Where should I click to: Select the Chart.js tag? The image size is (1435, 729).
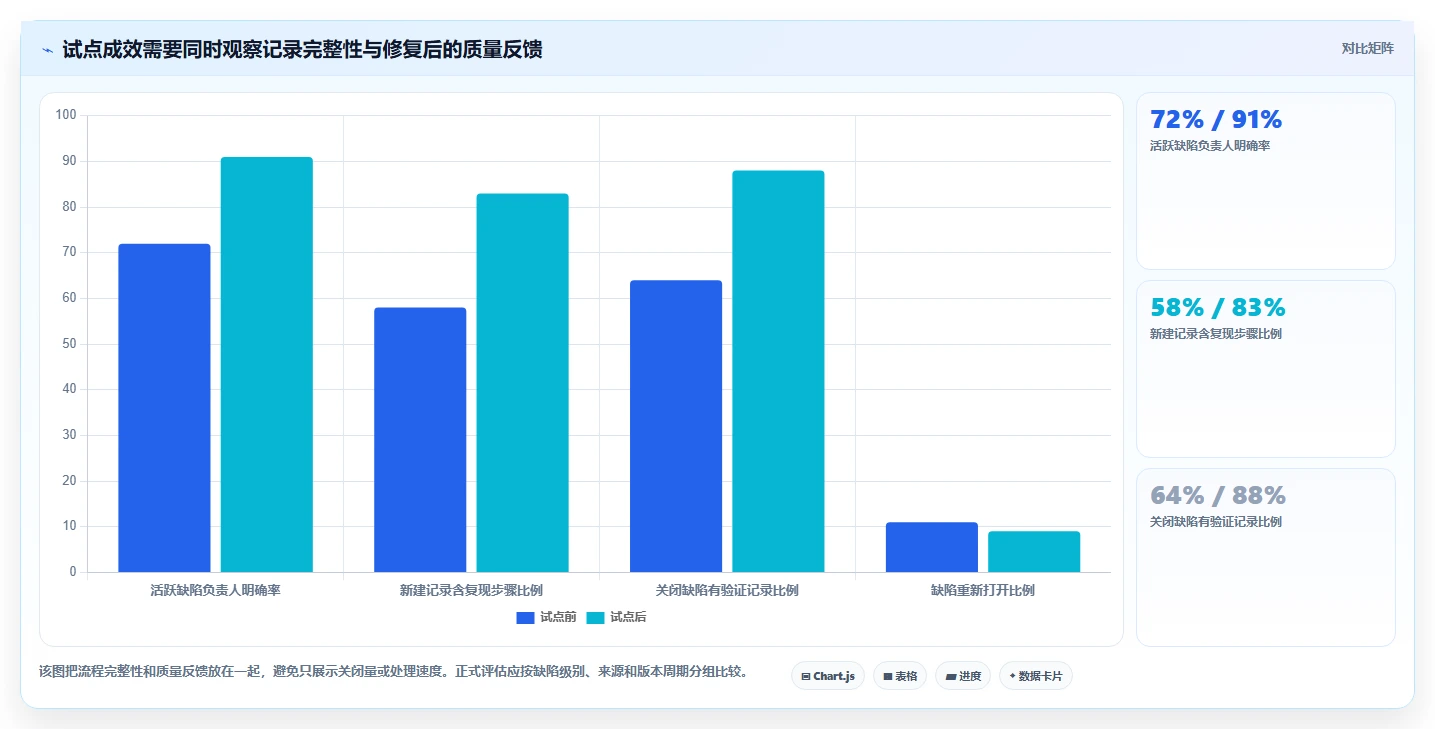click(828, 676)
